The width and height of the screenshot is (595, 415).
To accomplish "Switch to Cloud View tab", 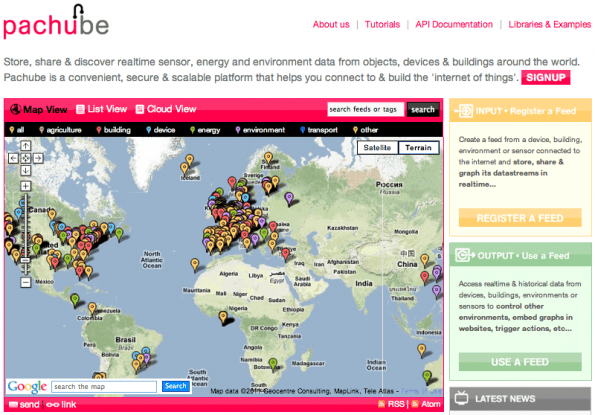I will click(x=166, y=109).
